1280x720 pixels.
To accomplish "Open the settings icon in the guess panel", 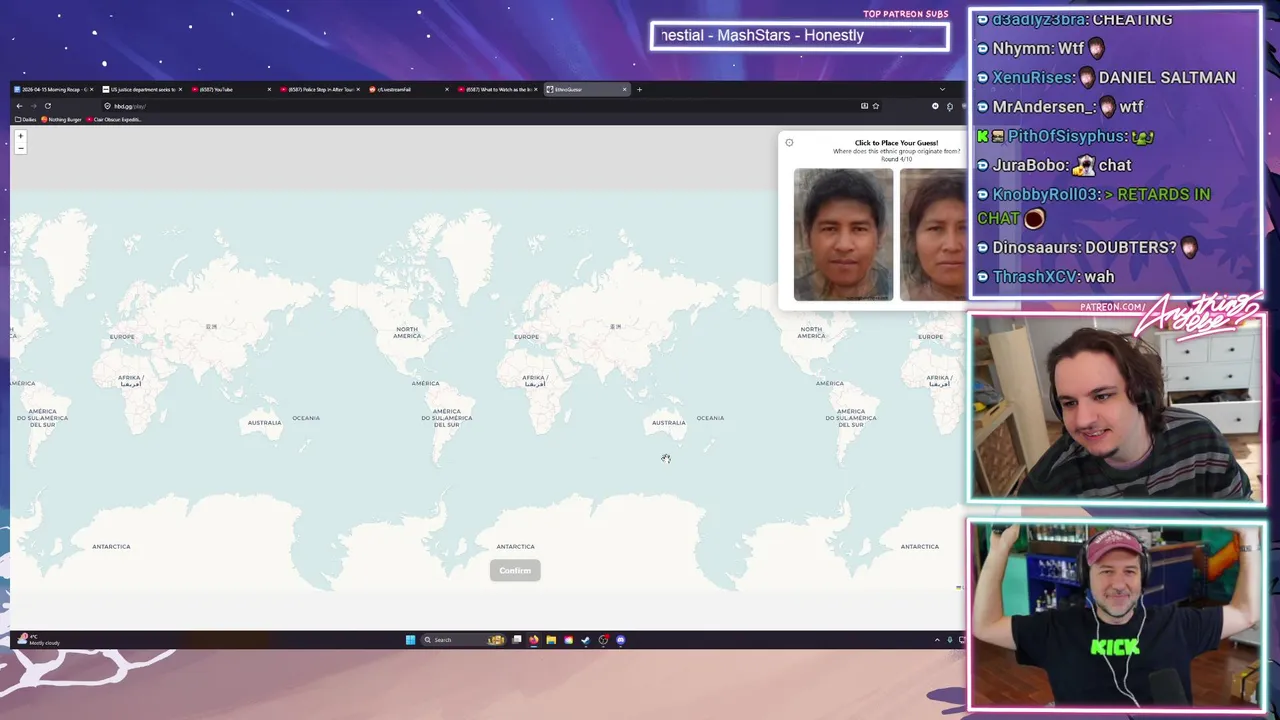I will point(789,143).
